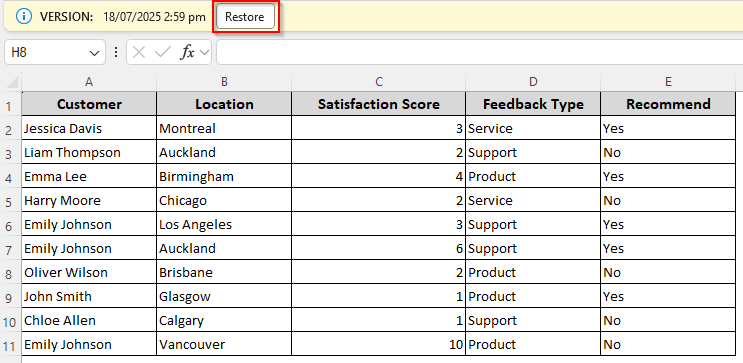
Task: Click the score cell showing 4
Action: (379, 176)
